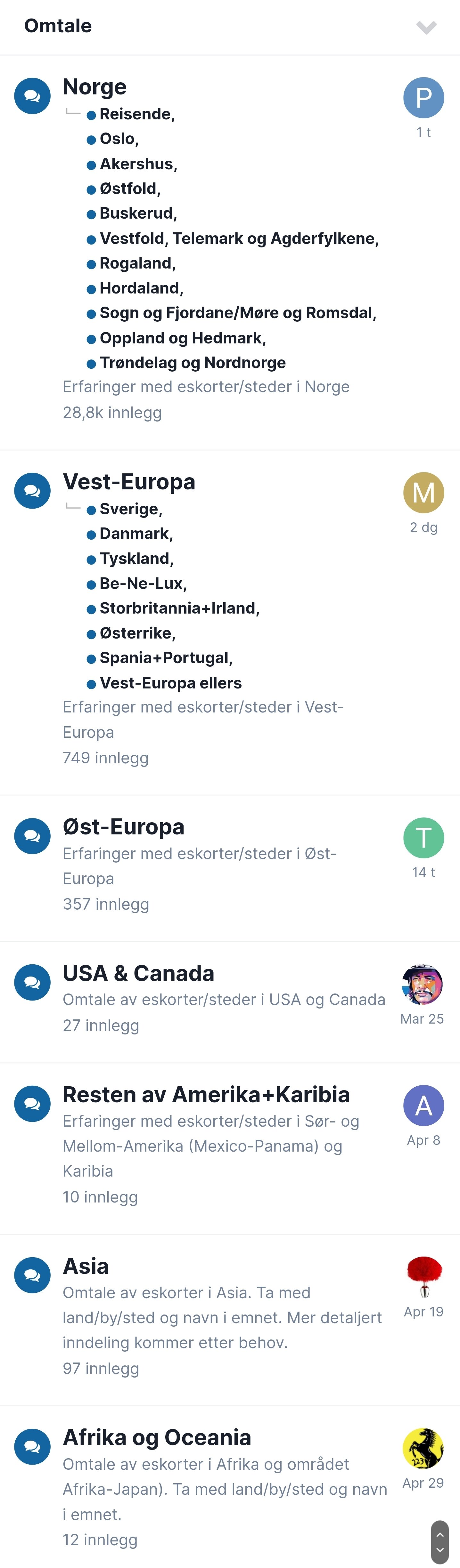The width and height of the screenshot is (460, 1568).
Task: Click the Norge forum speech-bubble icon
Action: 32,96
